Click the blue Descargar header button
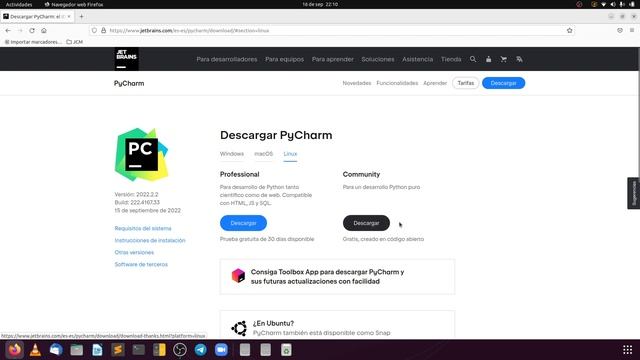The width and height of the screenshot is (640, 360). coord(503,83)
